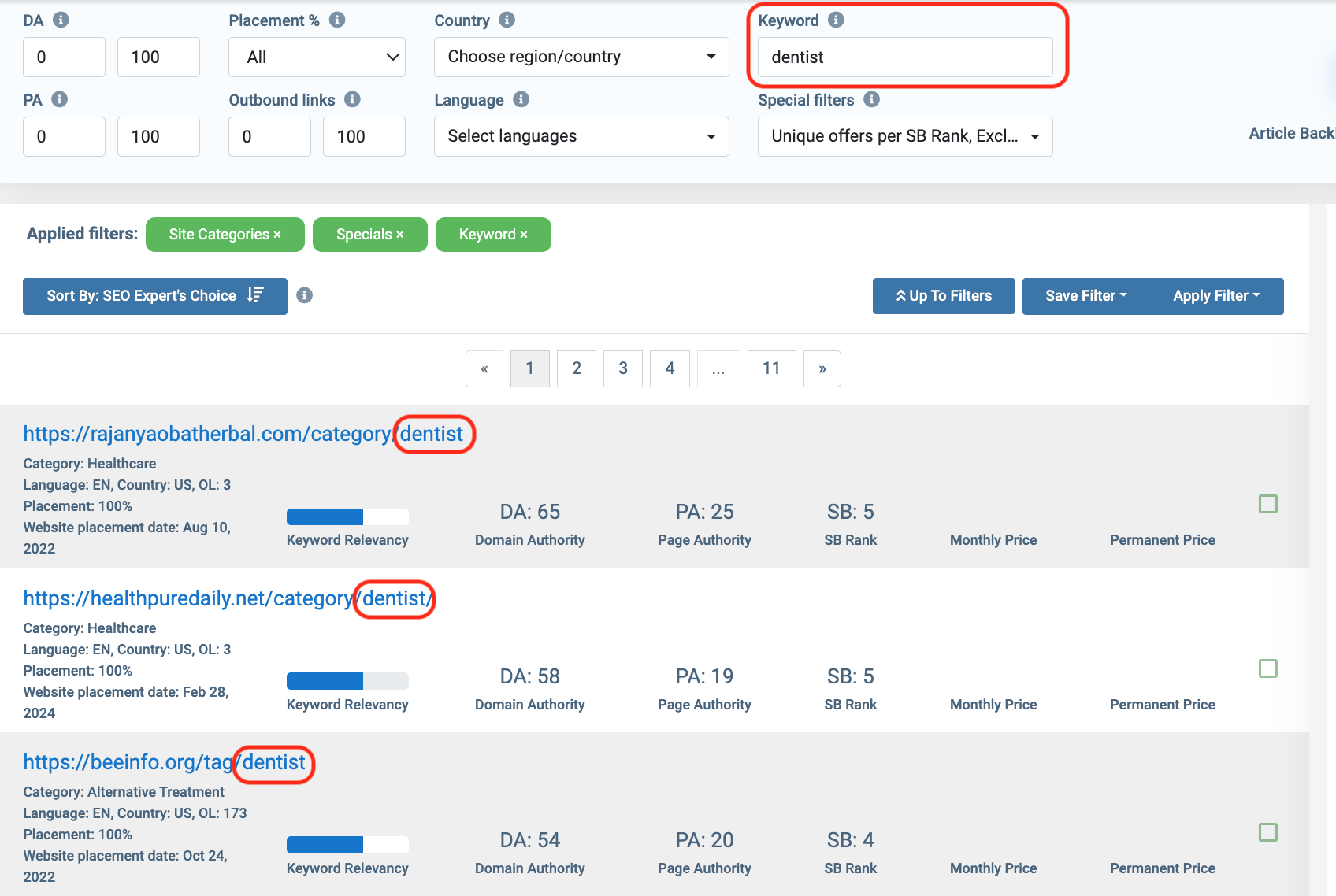This screenshot has height=896, width=1336.
Task: Remove the Specials applied filter
Action: click(x=400, y=235)
